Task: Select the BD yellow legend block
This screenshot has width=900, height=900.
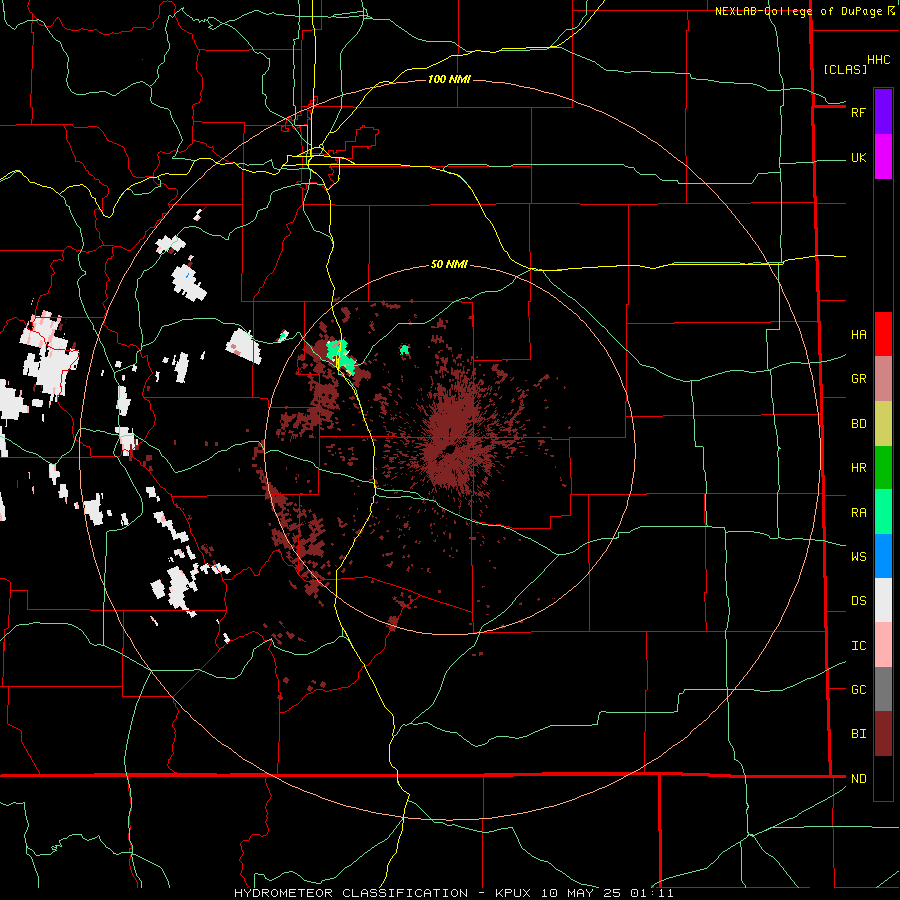Action: click(x=883, y=424)
